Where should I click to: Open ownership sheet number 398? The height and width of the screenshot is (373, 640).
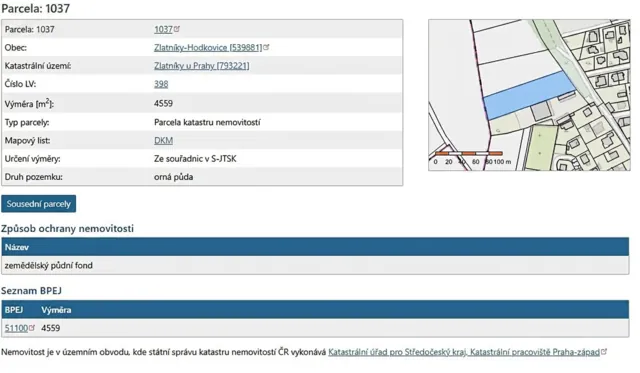point(161,84)
